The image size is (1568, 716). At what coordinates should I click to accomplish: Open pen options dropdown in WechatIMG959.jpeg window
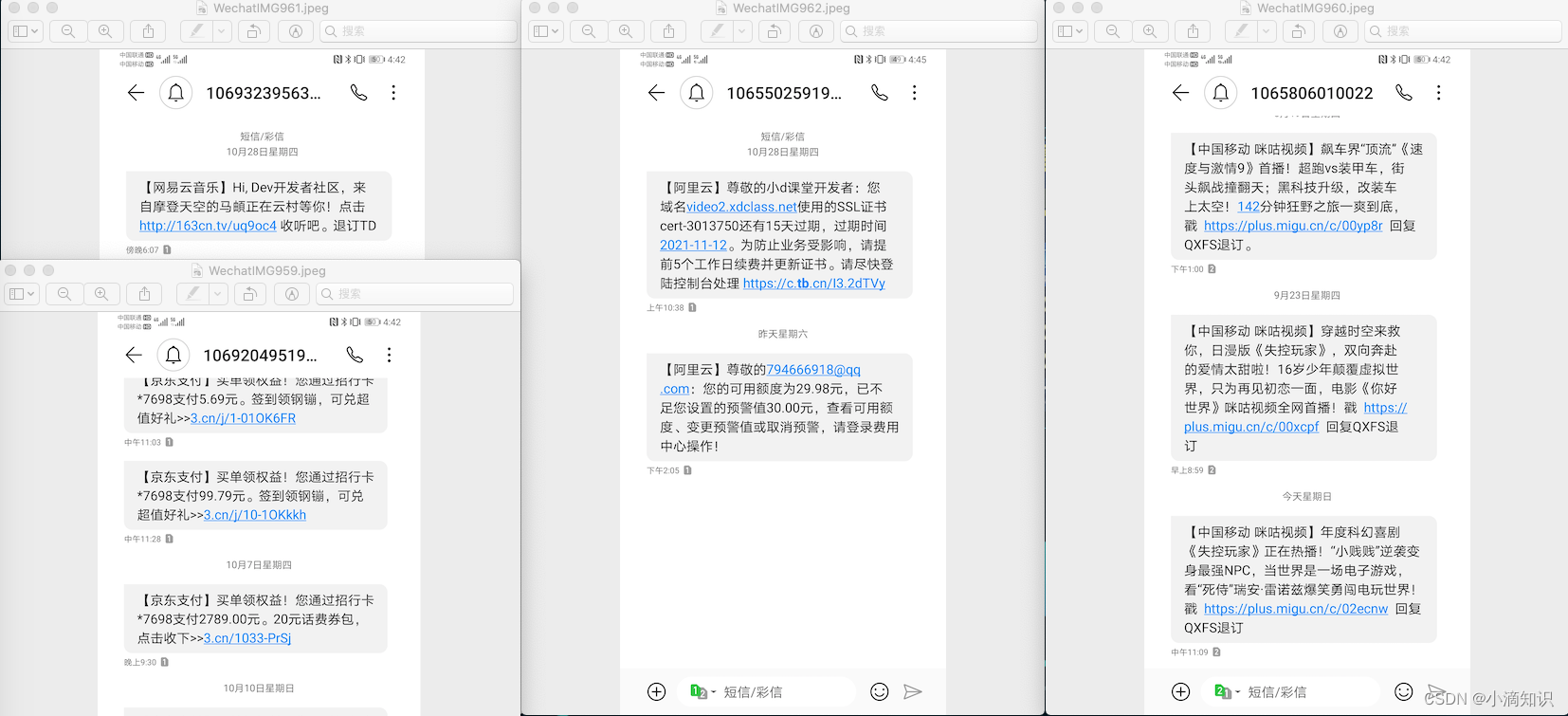218,294
